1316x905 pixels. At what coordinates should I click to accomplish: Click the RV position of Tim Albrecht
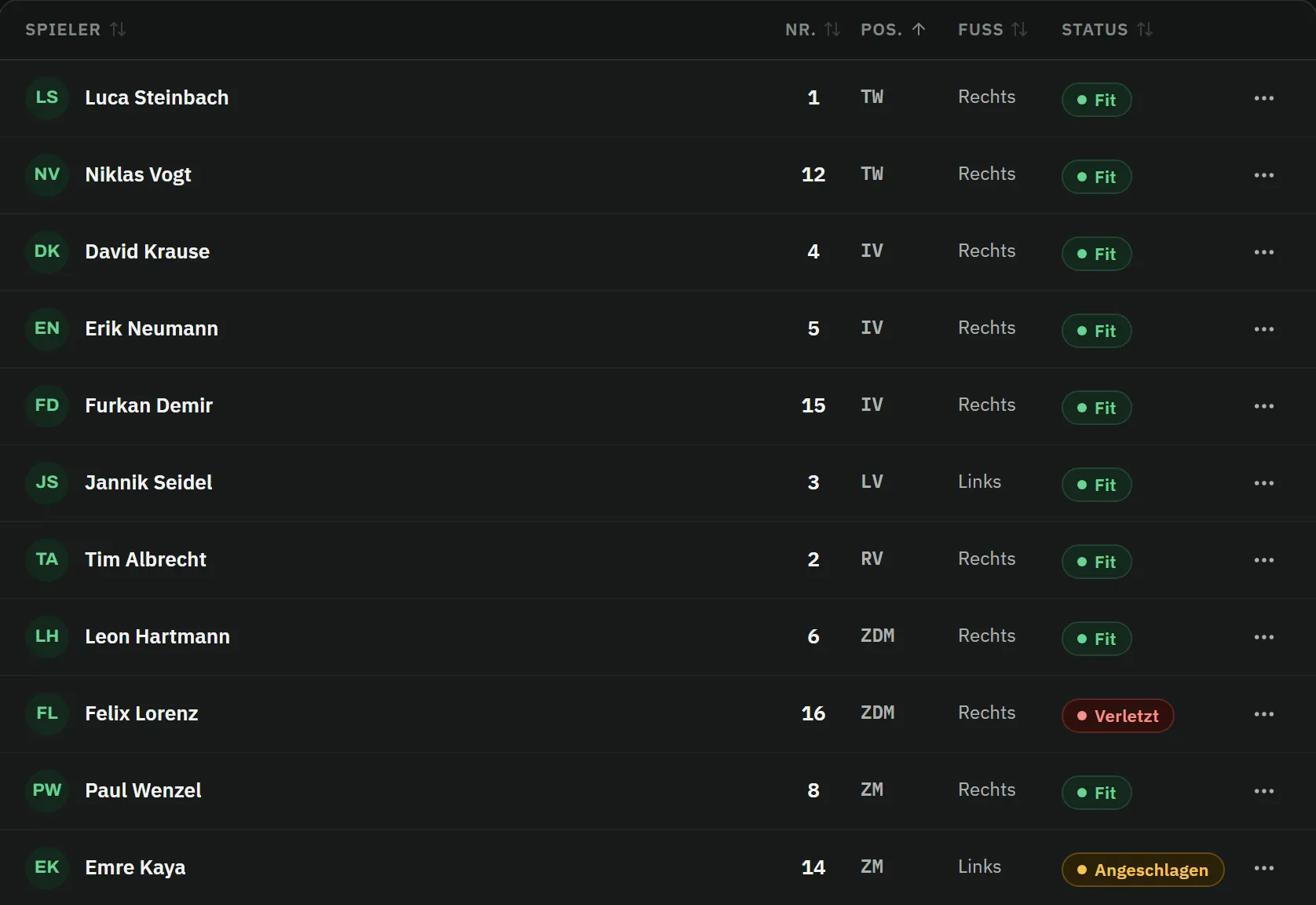click(x=872, y=559)
